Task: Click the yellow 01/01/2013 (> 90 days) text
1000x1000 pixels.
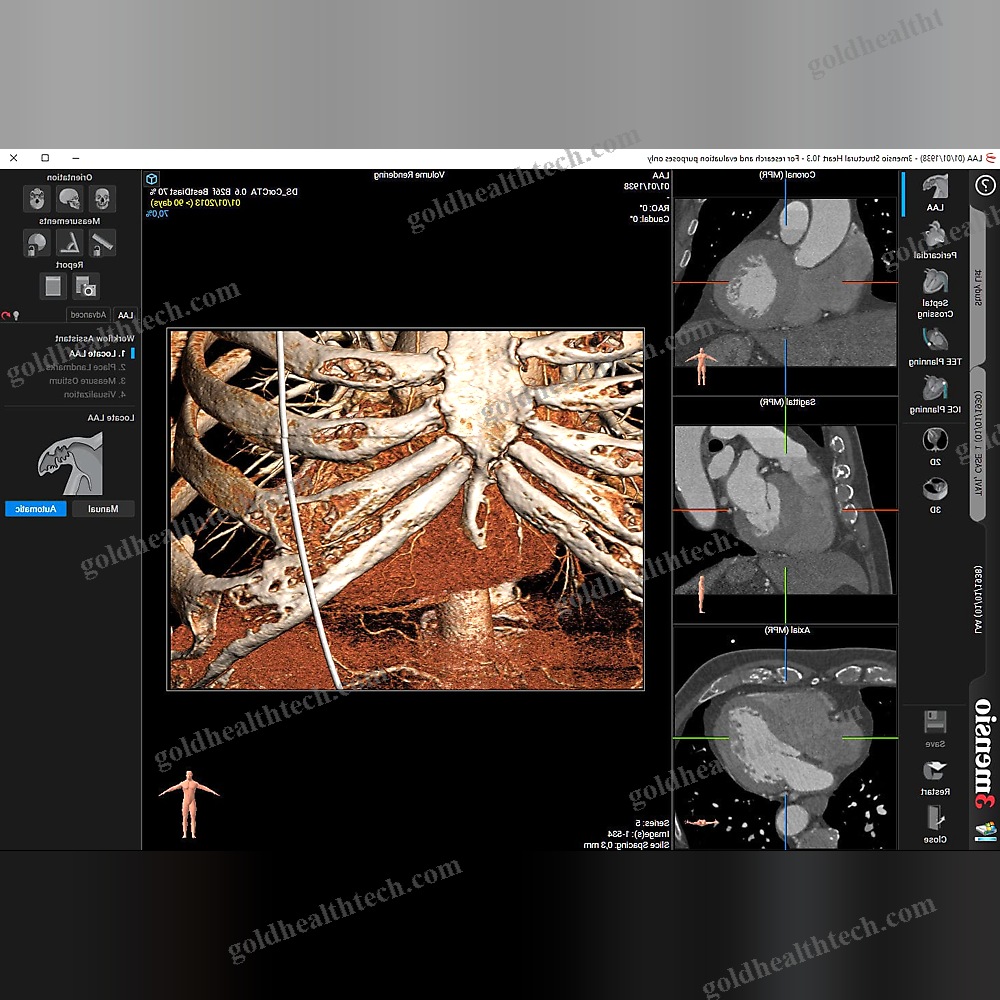Action: point(195,203)
